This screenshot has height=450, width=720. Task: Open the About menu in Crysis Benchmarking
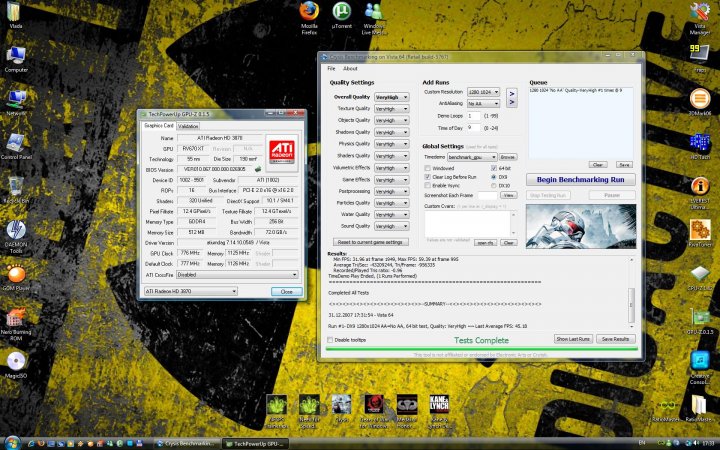pos(350,68)
